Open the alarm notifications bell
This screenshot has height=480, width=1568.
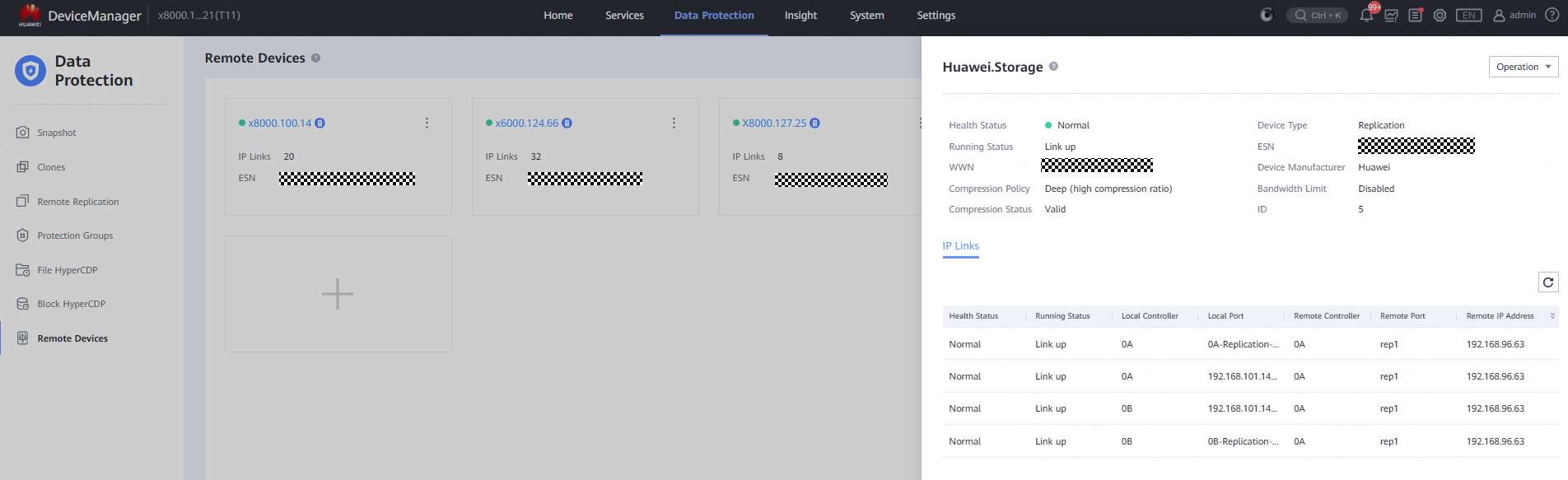point(1366,16)
